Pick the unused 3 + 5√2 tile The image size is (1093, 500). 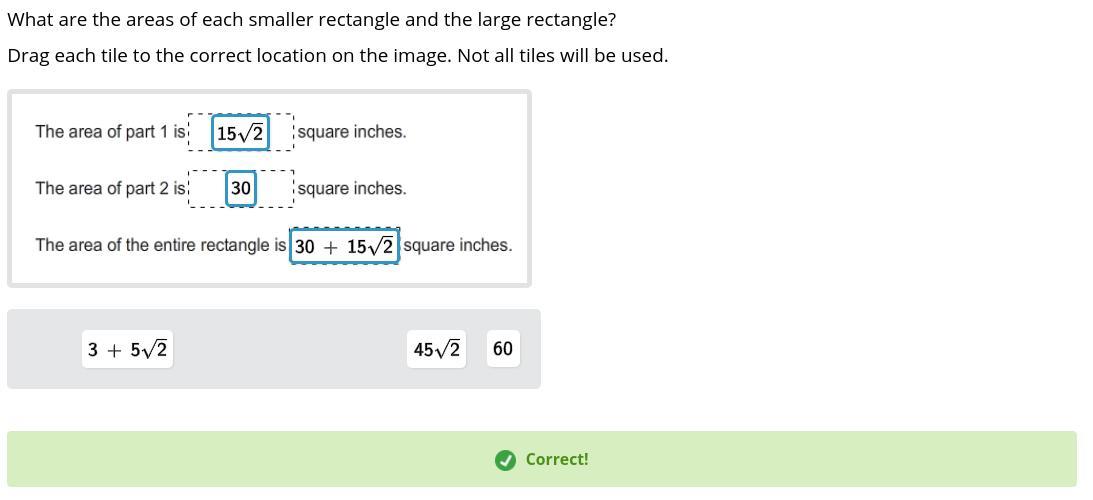(x=127, y=349)
